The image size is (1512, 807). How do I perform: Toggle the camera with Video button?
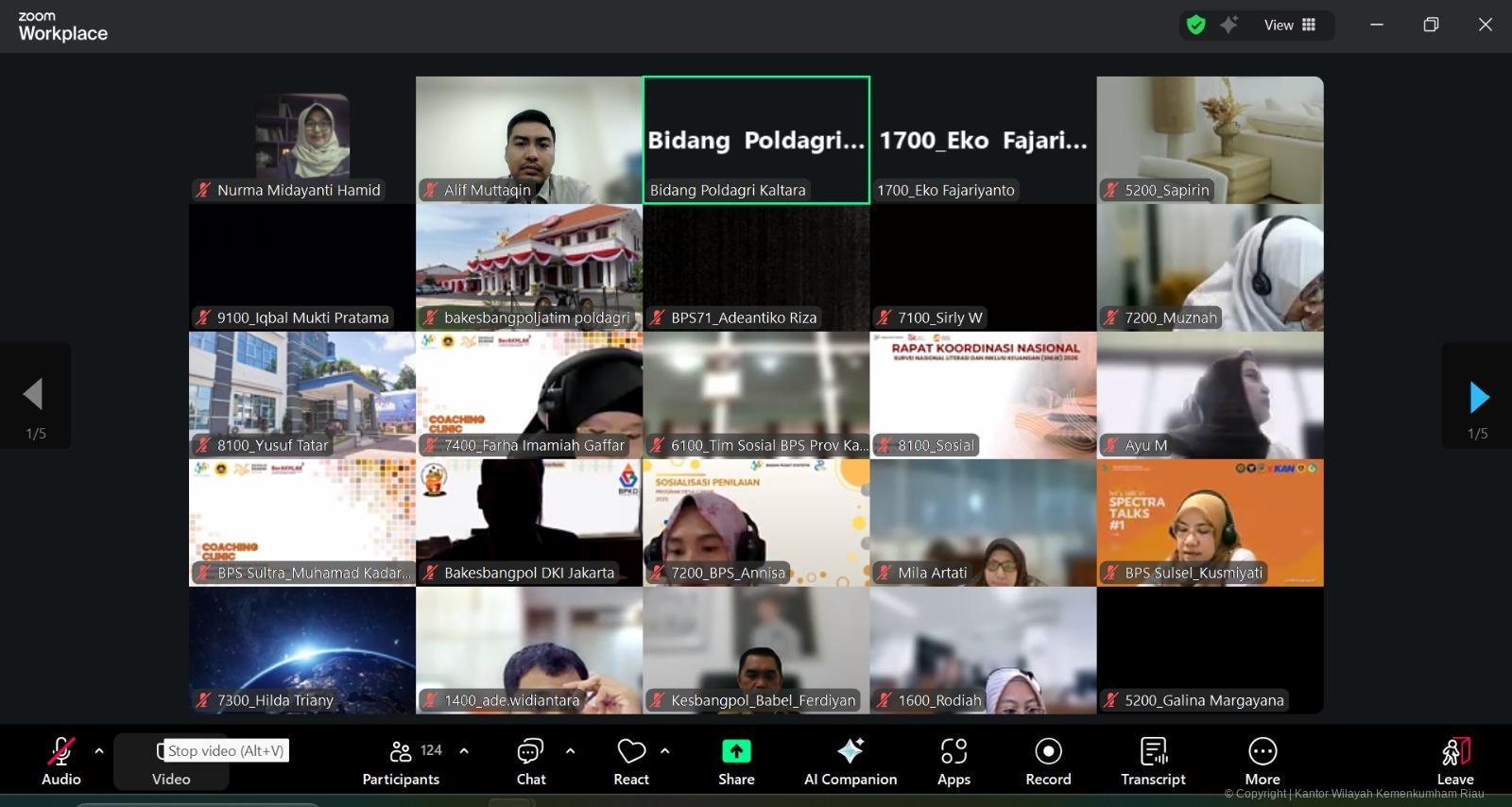tap(171, 762)
